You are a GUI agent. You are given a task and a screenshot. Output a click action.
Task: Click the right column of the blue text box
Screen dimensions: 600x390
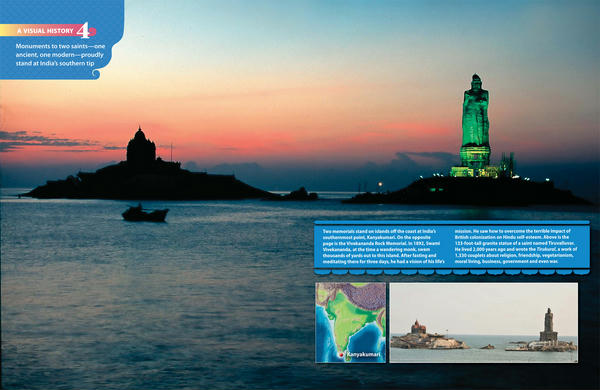point(516,247)
